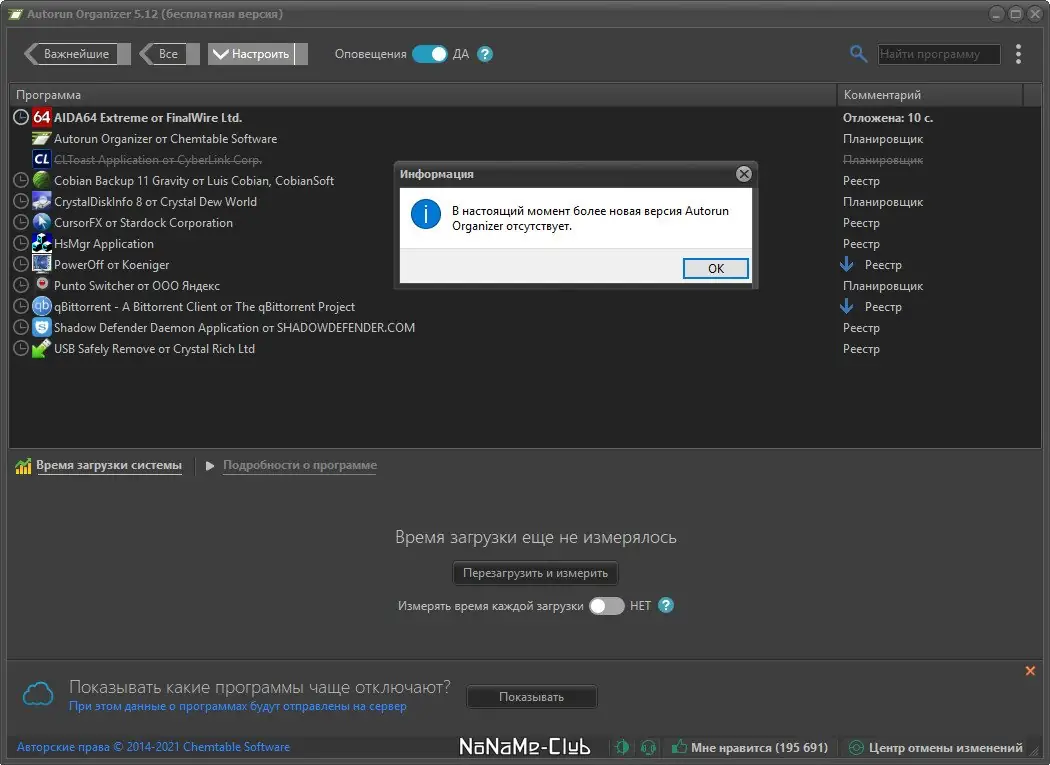Click the green headset support icon

[648, 747]
